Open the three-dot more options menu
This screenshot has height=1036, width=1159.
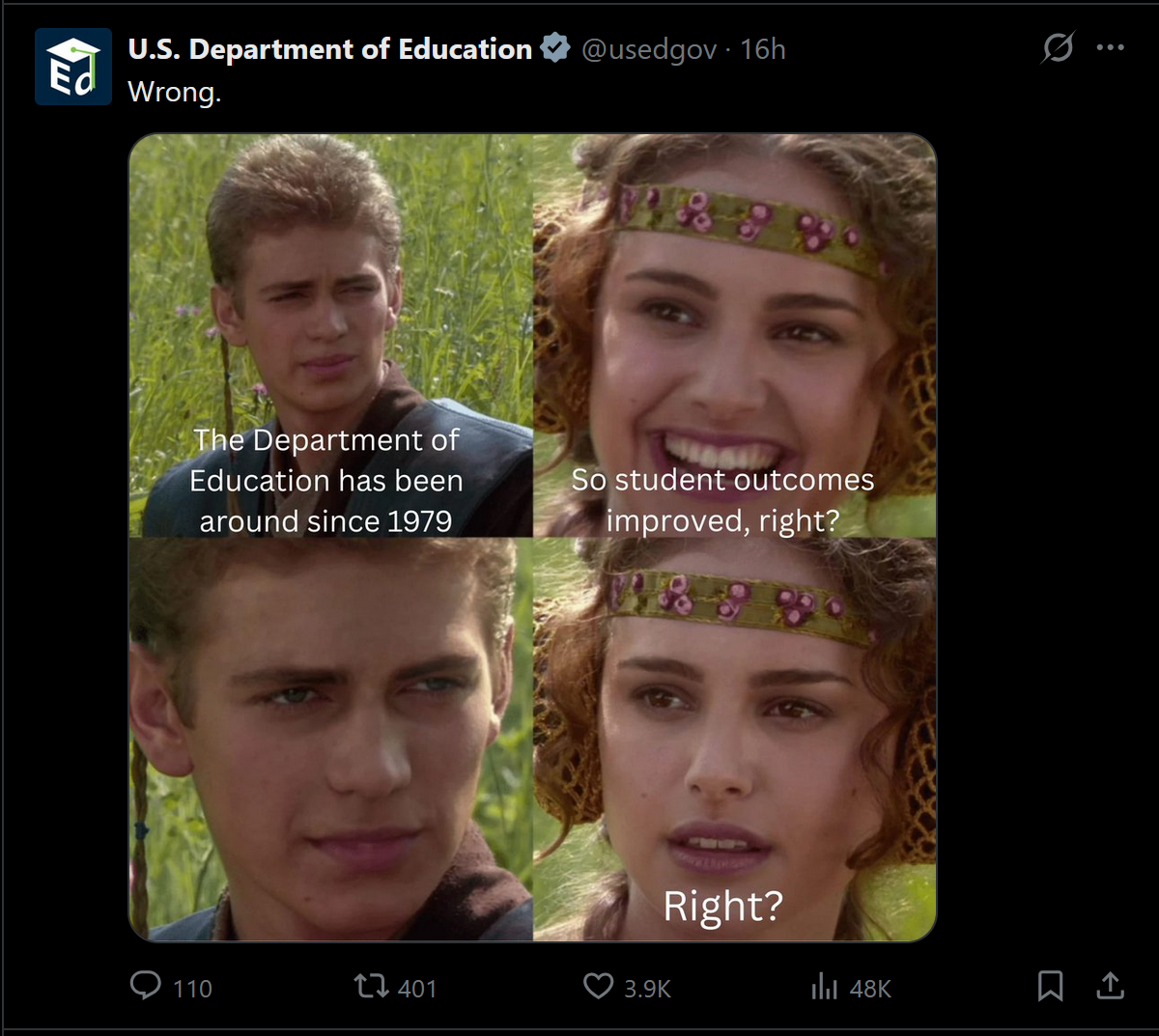click(x=1111, y=47)
